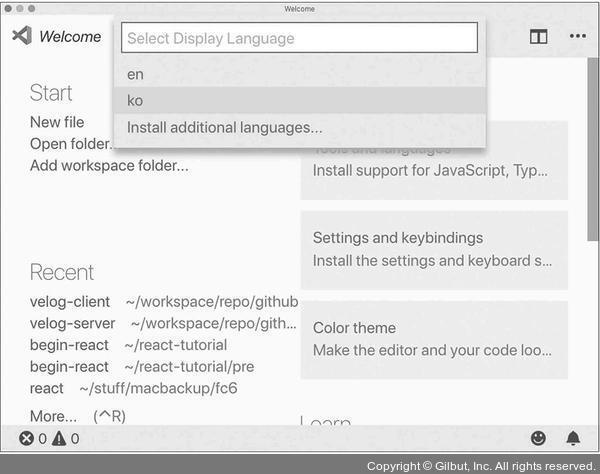Click the '(^R)' shortcut hint text

pyautogui.click(x=109, y=416)
